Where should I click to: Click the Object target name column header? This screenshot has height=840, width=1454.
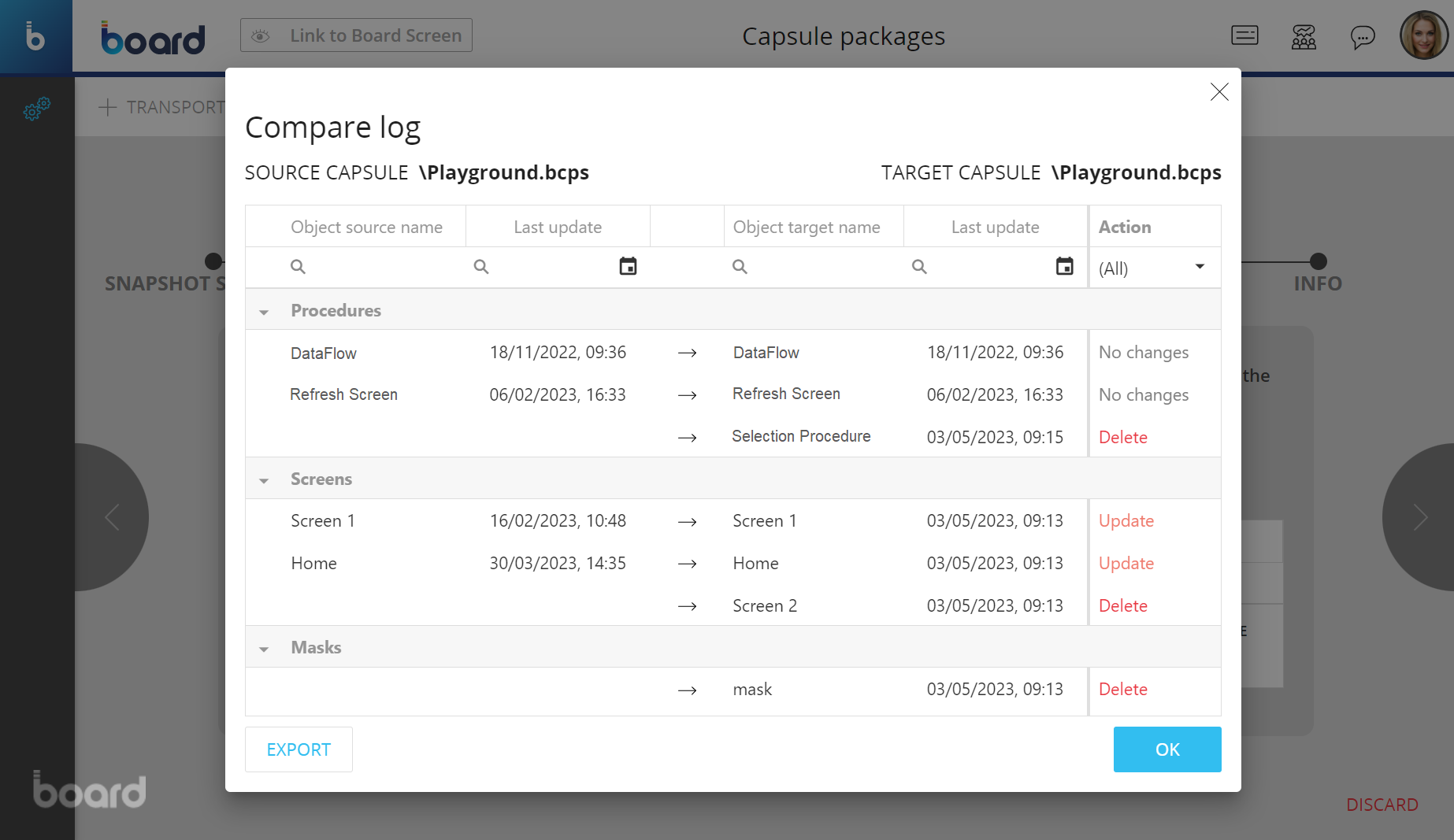point(807,227)
